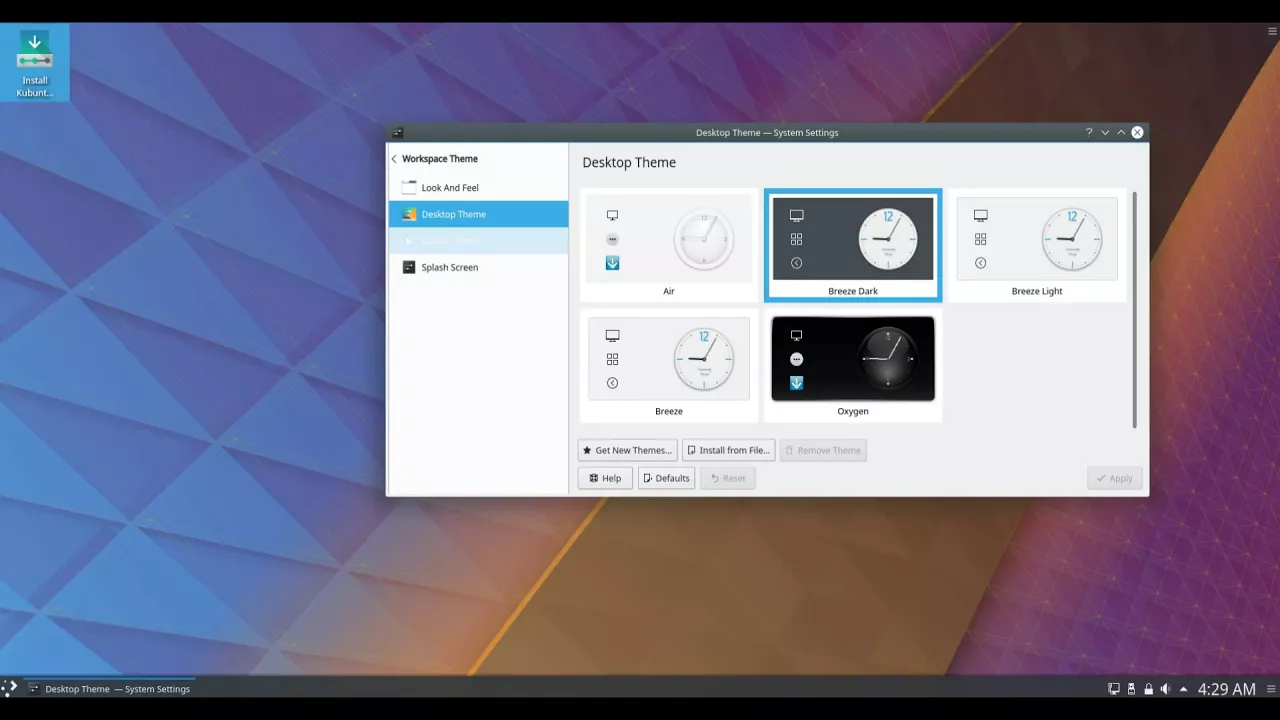Click Install from File button
This screenshot has width=1280, height=720.
(x=729, y=450)
